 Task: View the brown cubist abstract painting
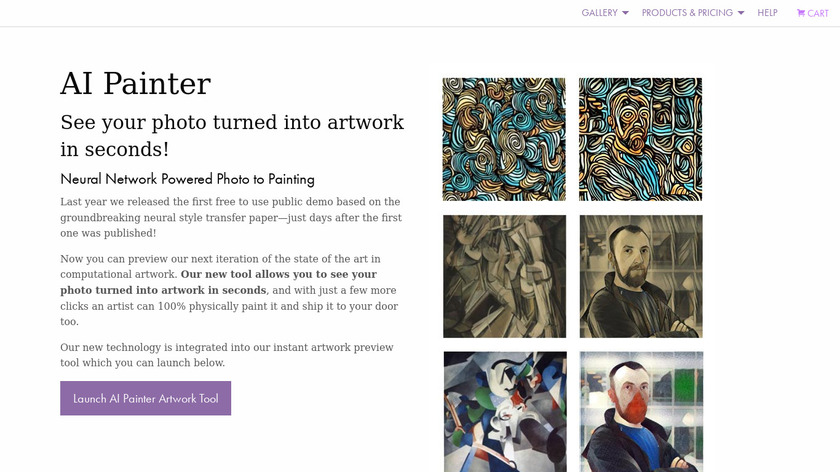[504, 276]
